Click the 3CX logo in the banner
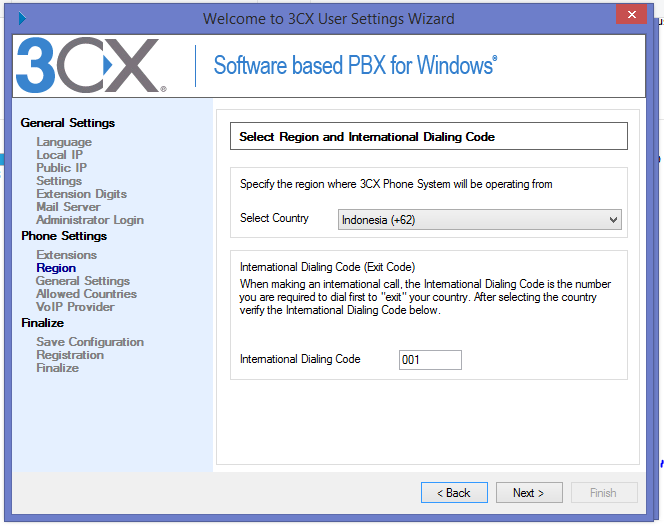The height and width of the screenshot is (532, 664). [91, 65]
